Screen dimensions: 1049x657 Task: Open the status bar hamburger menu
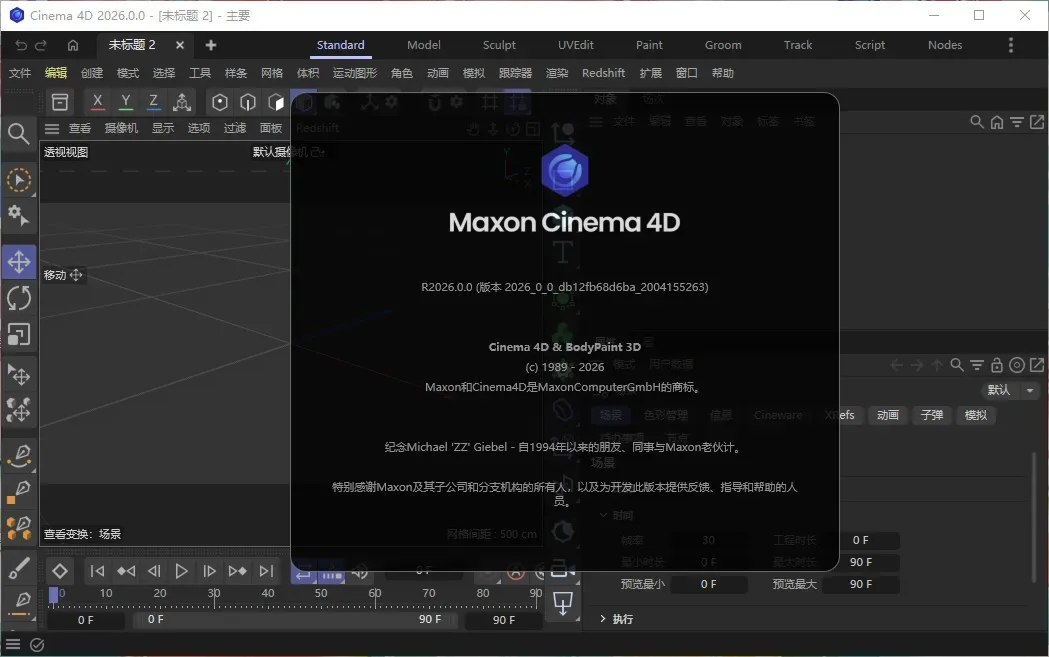(x=13, y=644)
